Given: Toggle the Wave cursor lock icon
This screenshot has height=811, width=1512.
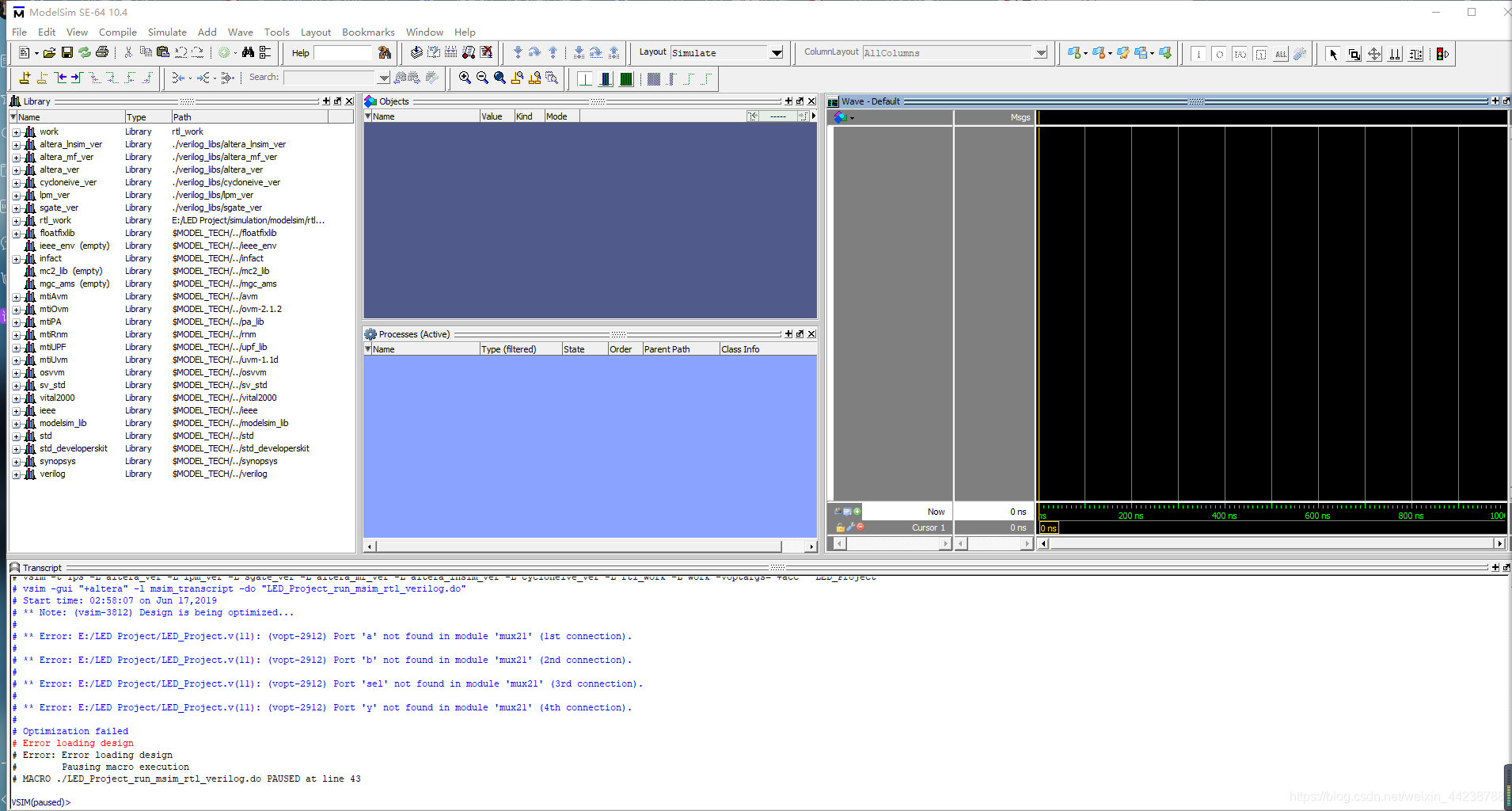Looking at the screenshot, I should 840,527.
